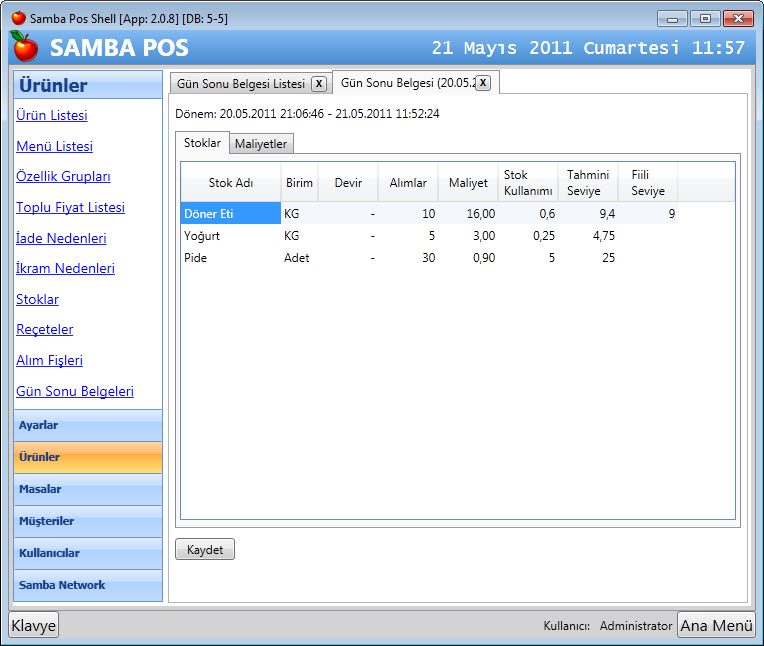Image resolution: width=764 pixels, height=646 pixels.
Task: Open the Reçeteler link
Action: click(44, 330)
